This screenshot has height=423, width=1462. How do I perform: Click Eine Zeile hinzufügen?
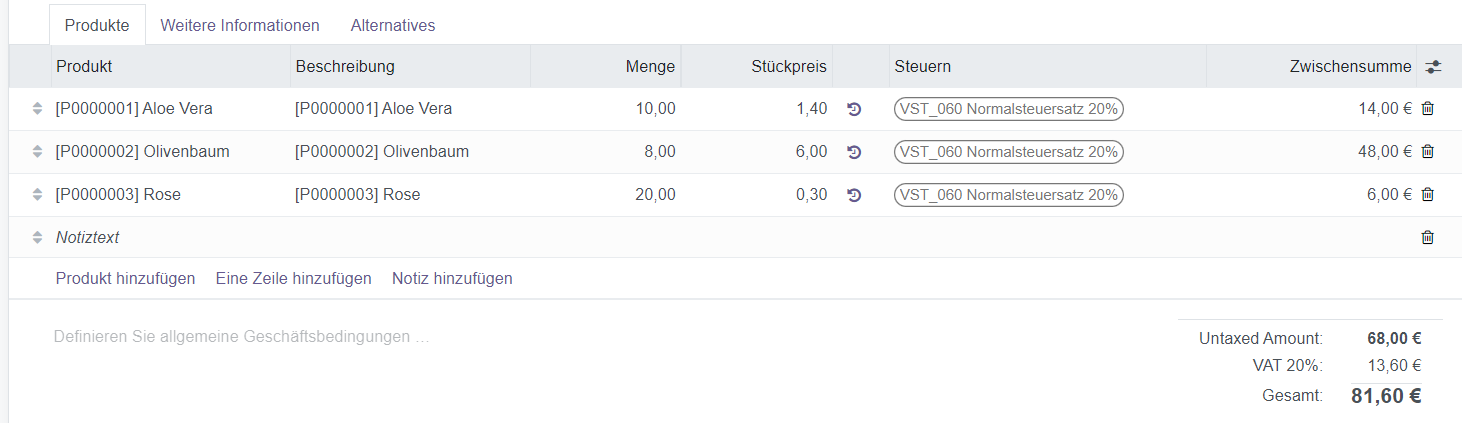pos(293,278)
